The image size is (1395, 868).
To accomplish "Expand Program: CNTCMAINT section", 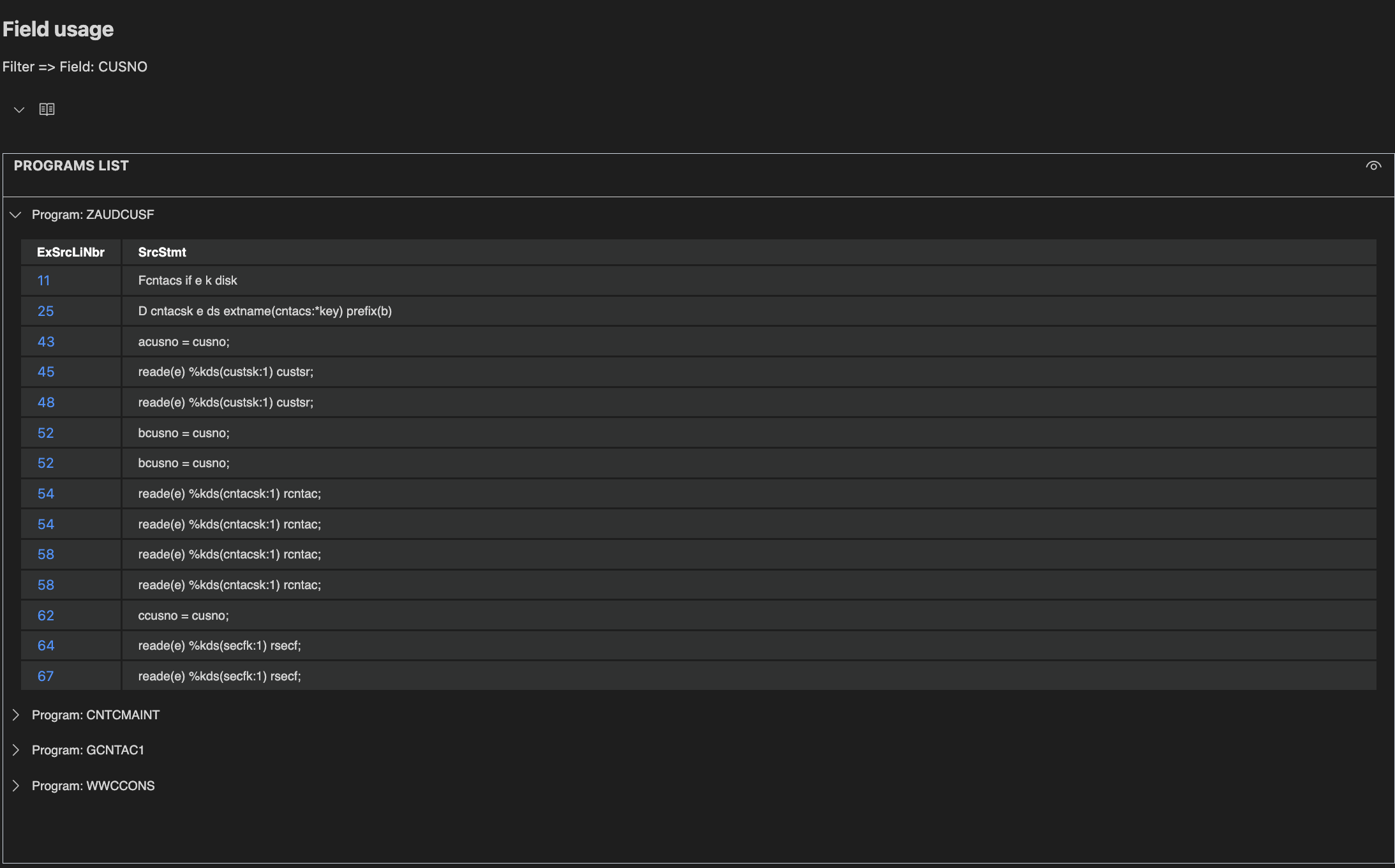I will pyautogui.click(x=16, y=715).
